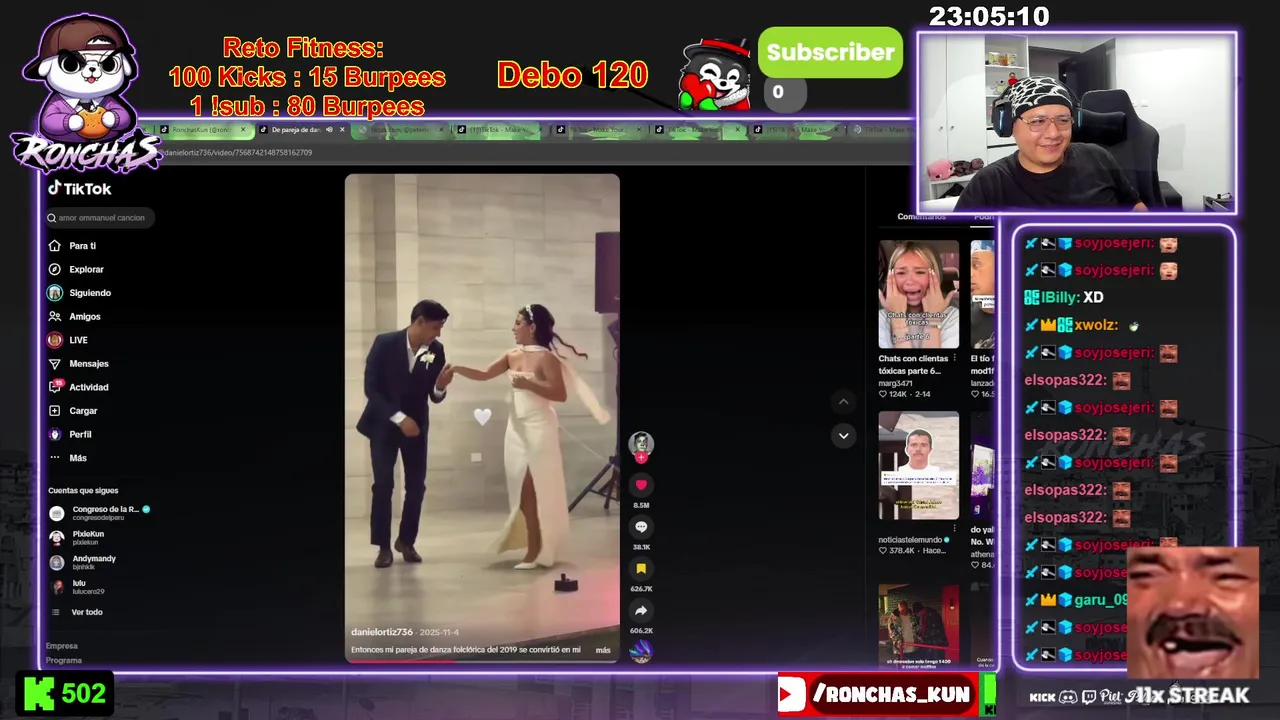
Task: Click search magnifier icon in TikTok
Action: (x=52, y=218)
